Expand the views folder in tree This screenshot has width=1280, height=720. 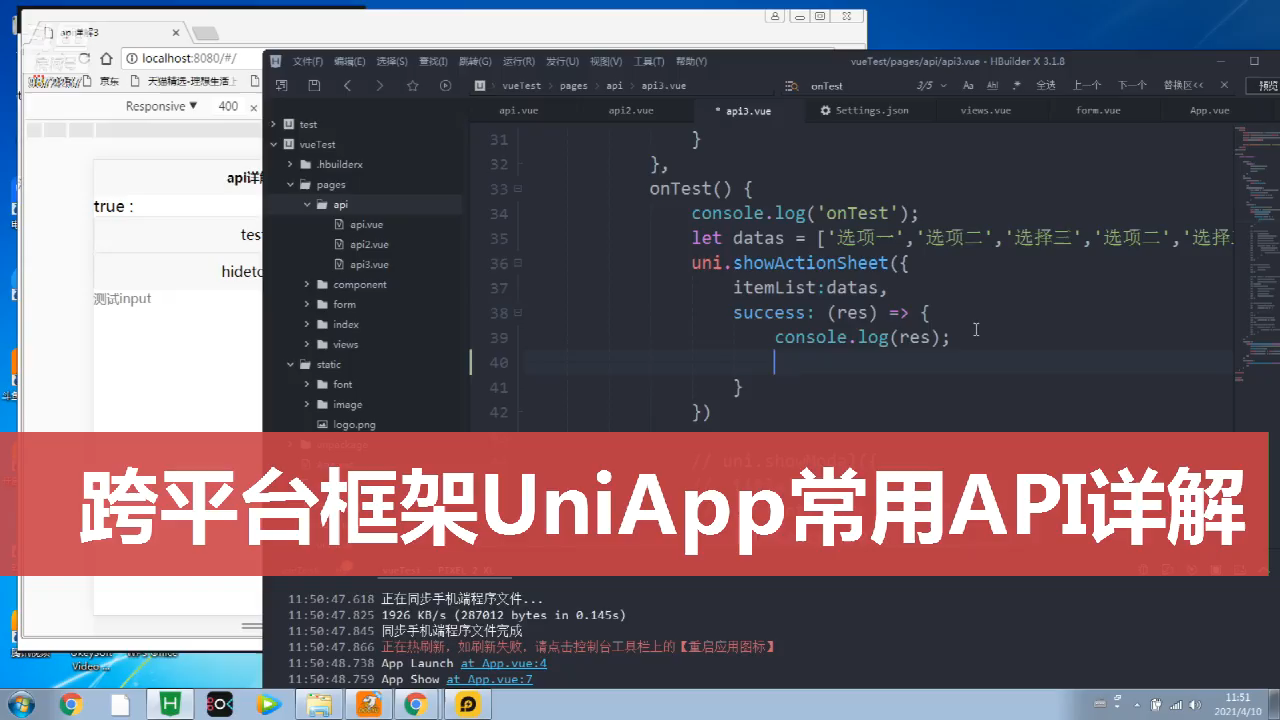click(307, 344)
